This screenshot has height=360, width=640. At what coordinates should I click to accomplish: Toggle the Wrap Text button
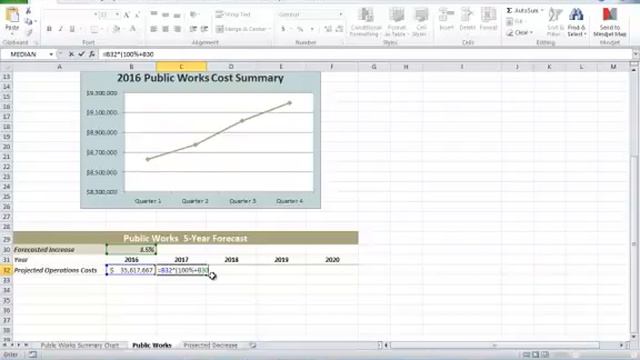[233, 15]
